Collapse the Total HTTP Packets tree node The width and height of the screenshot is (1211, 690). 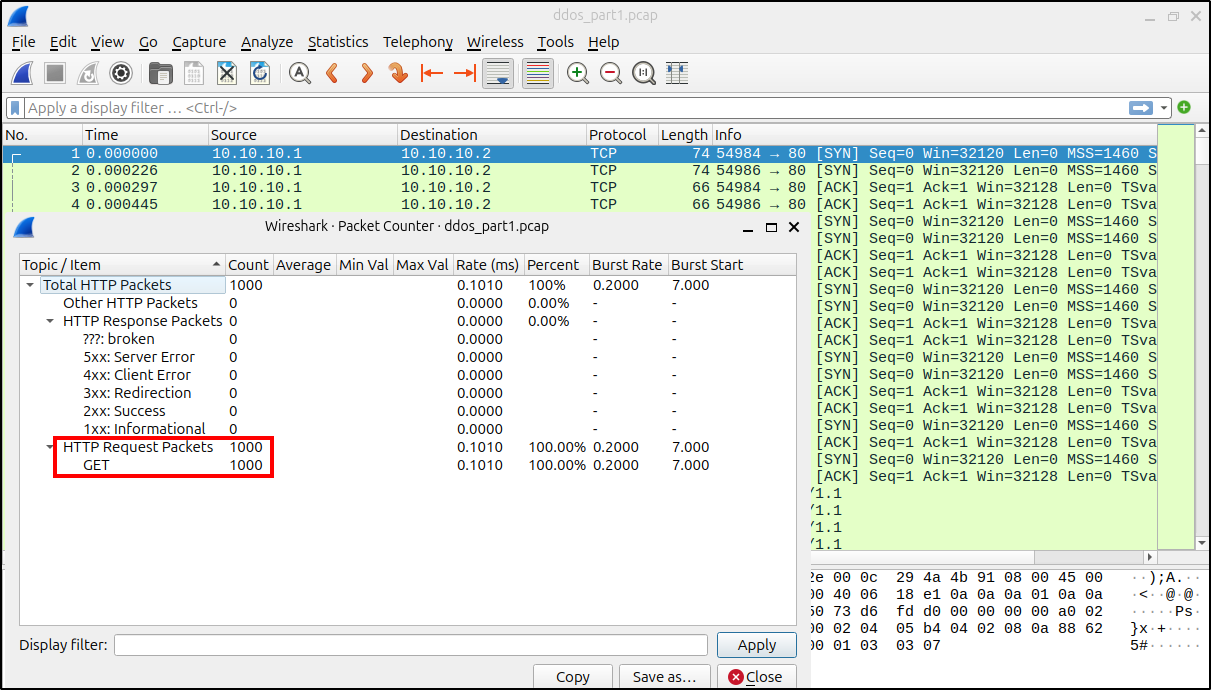pos(30,286)
